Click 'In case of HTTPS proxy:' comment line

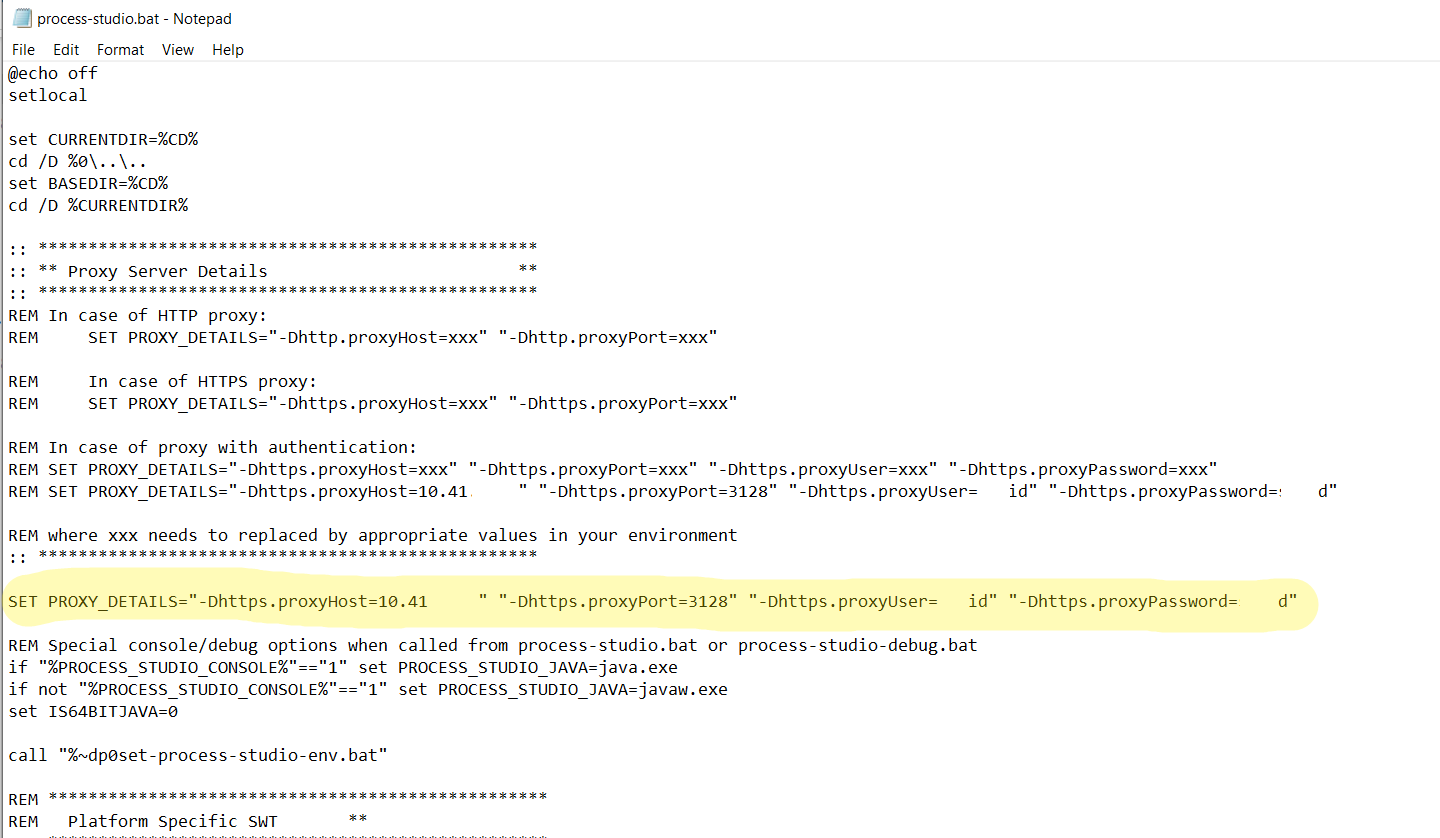point(202,381)
